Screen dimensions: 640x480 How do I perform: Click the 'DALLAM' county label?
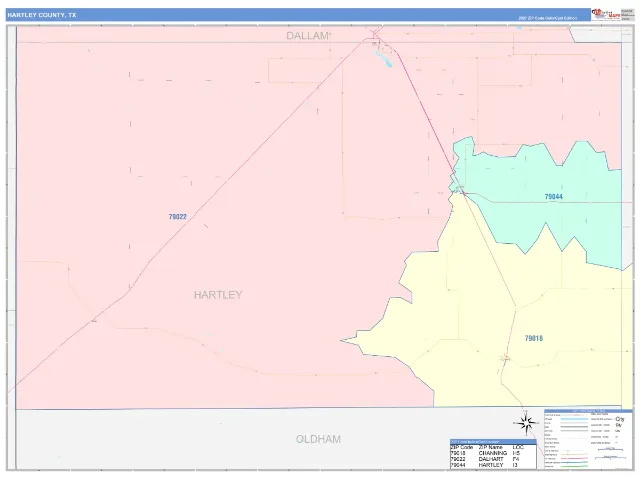(x=308, y=36)
